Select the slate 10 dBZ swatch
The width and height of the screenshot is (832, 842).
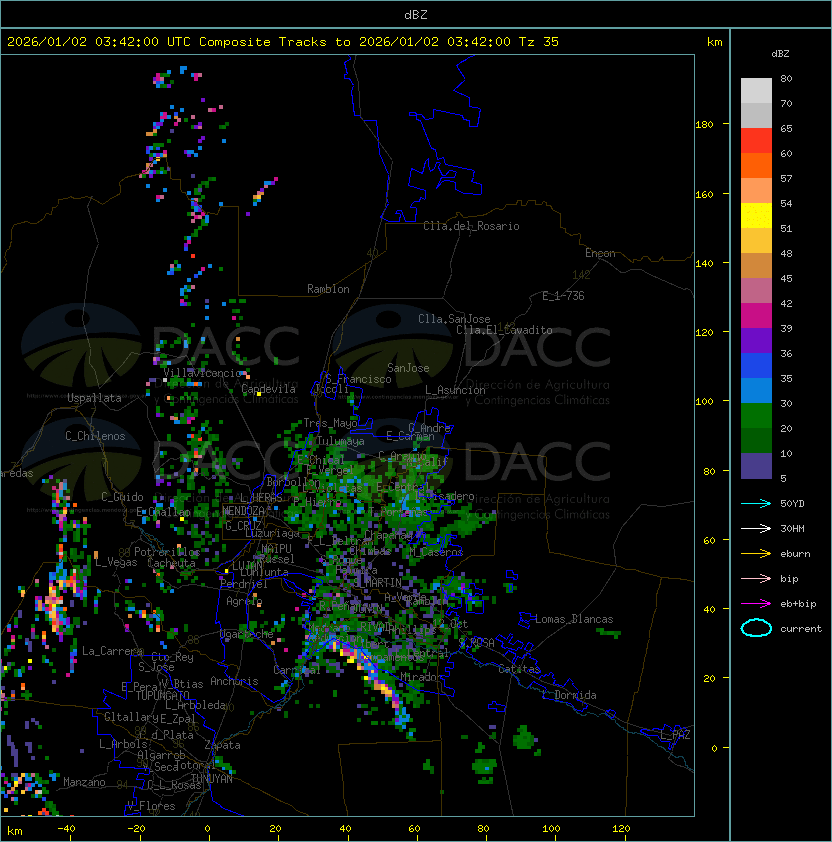(x=756, y=466)
